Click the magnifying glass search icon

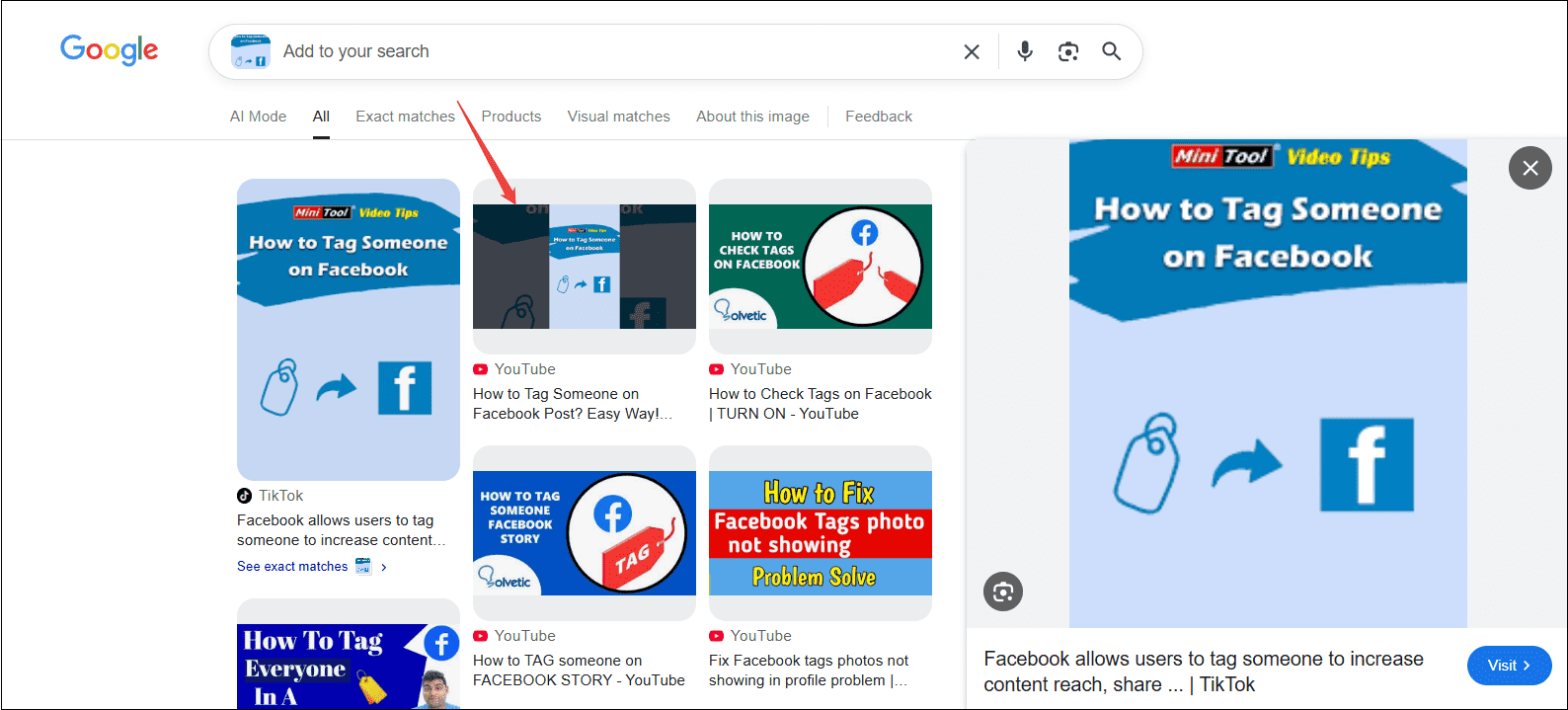tap(1112, 51)
